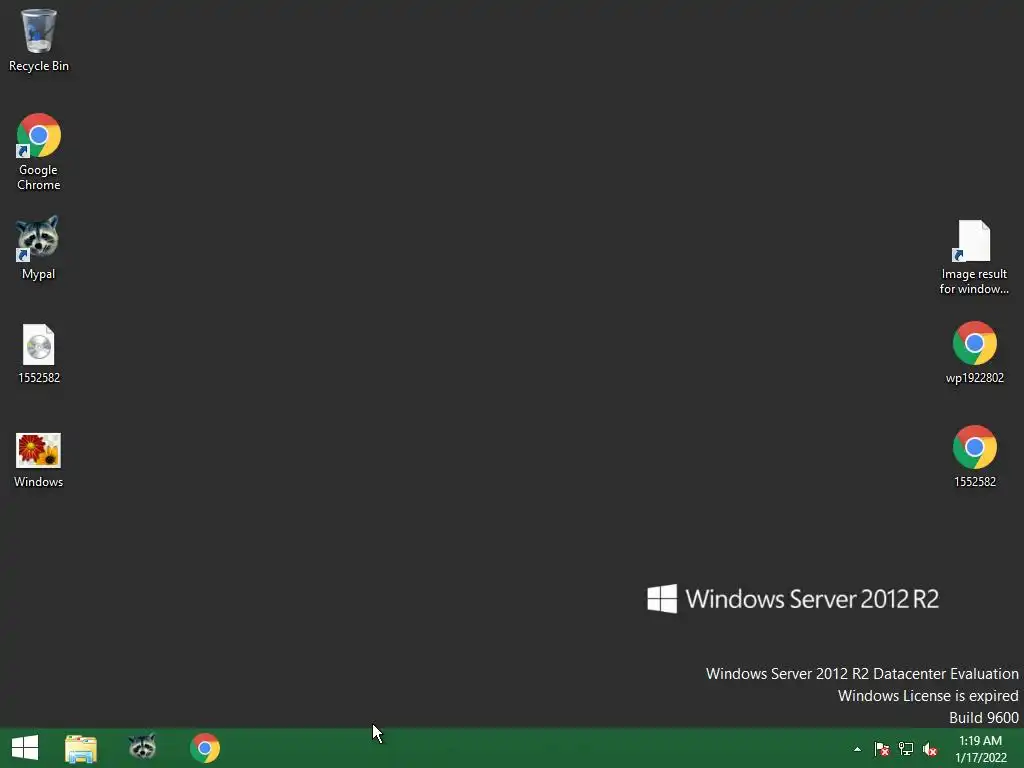Click the 'wp1922802' icon label
The image size is (1024, 768).
[x=974, y=377]
